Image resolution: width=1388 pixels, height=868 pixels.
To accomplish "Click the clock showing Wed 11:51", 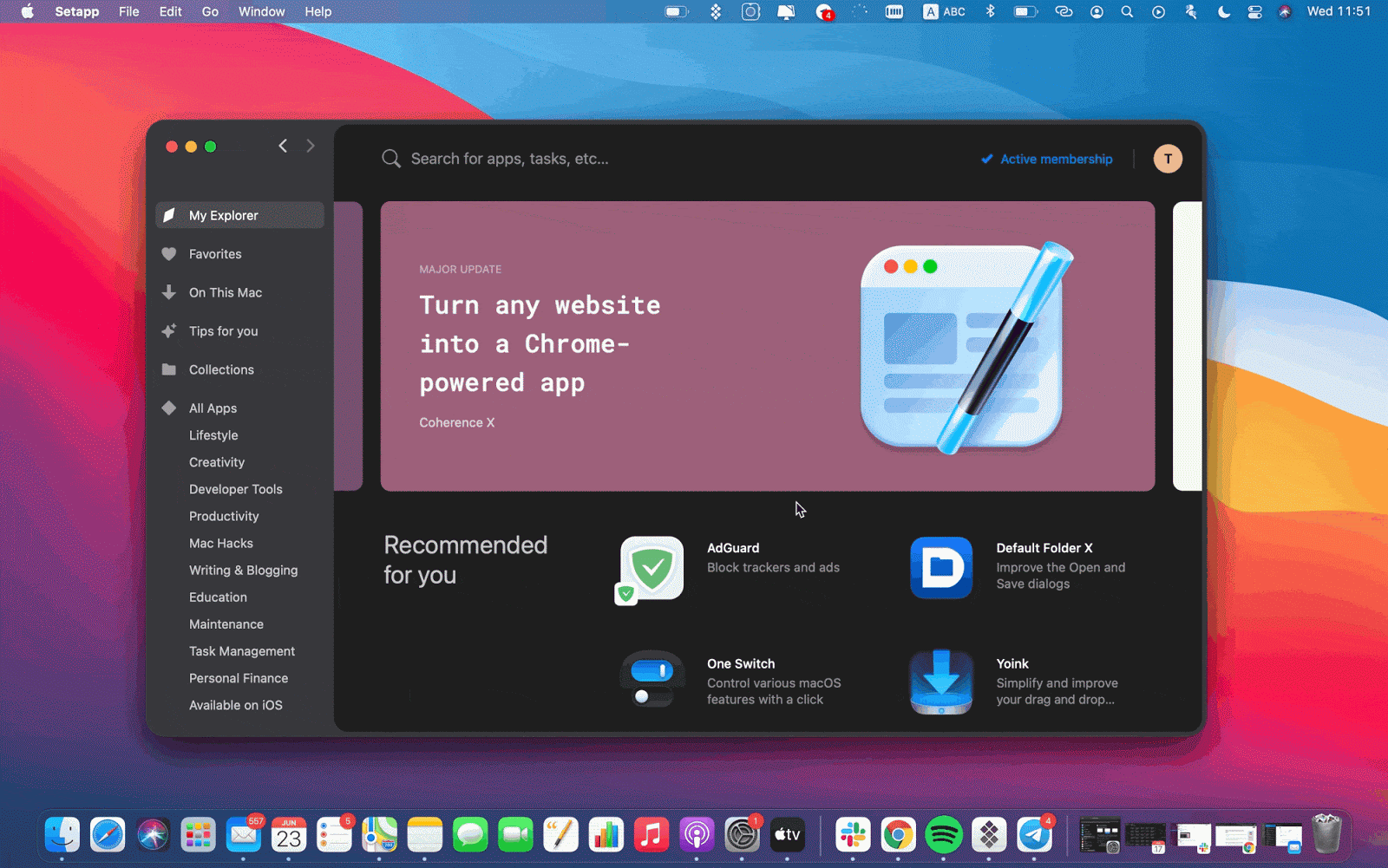I will 1339,11.
